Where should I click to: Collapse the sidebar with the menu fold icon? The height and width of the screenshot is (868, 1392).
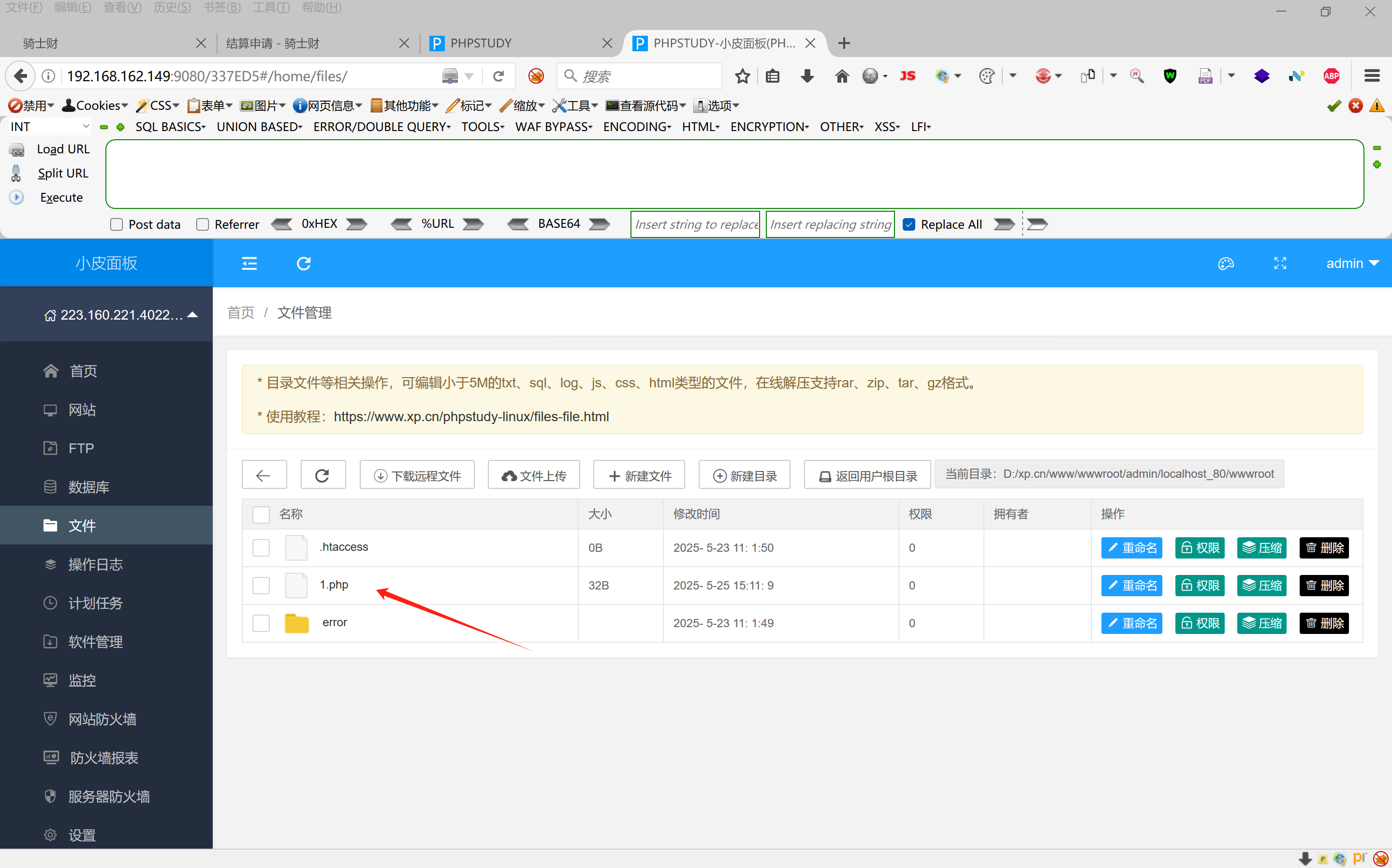pos(249,264)
